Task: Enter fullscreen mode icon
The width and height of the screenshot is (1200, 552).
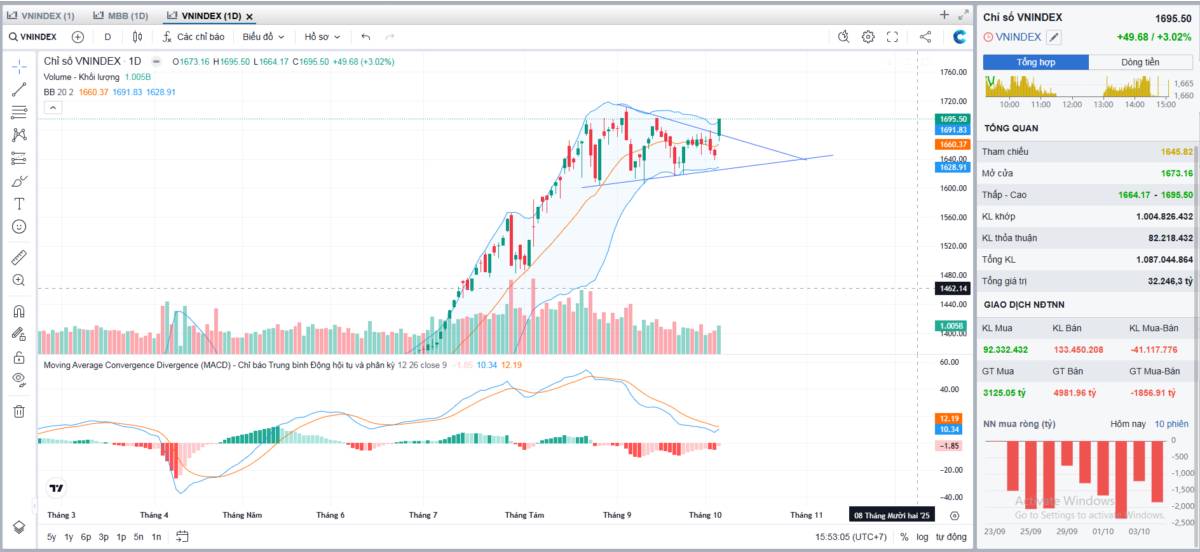Action: [892, 37]
